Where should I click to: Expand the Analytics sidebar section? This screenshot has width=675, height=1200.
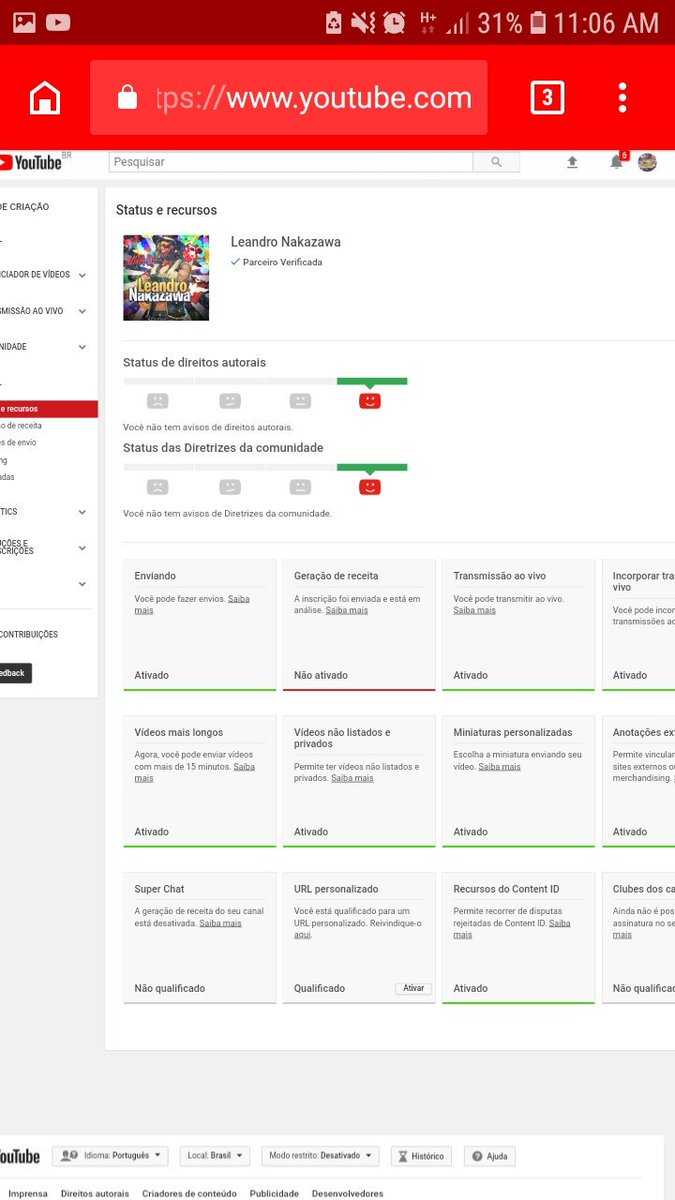(82, 512)
